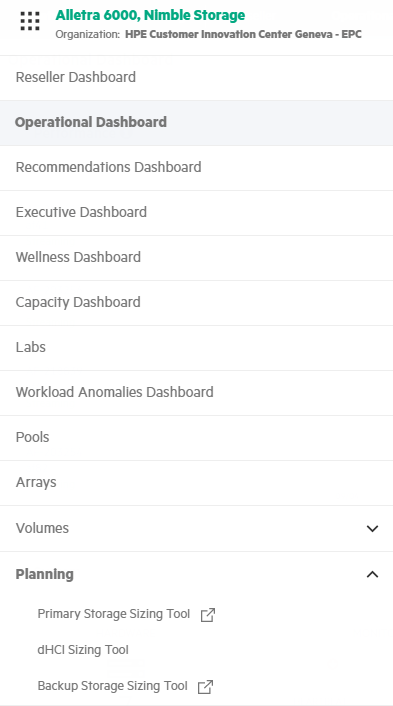Open the dHCI Sizing Tool link
Viewport: 393px width, 706px height.
tap(83, 650)
